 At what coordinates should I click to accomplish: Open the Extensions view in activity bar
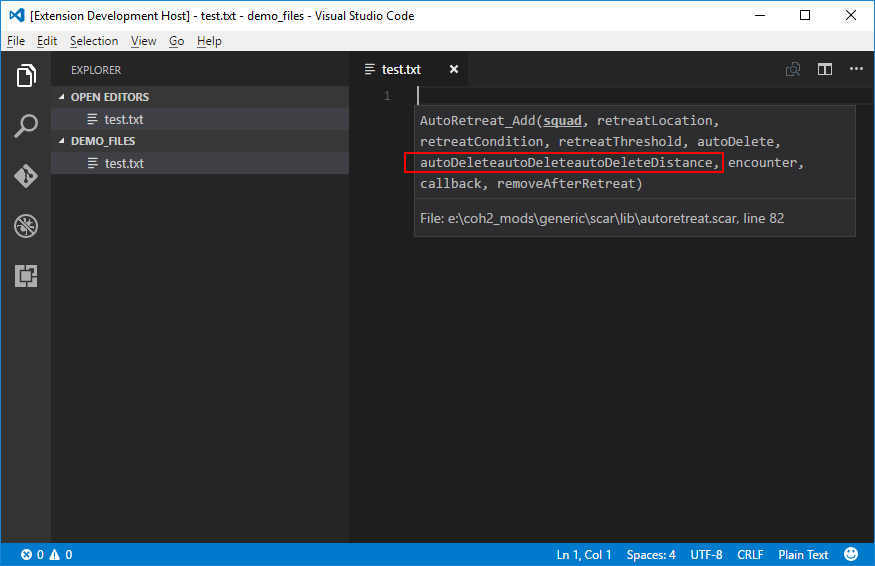(26, 276)
